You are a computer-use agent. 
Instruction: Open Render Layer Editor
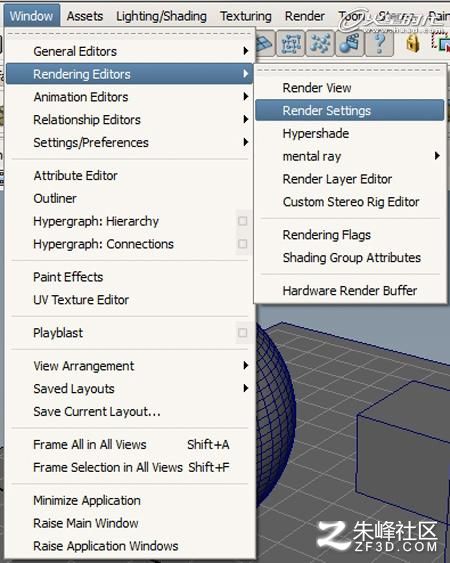click(x=337, y=179)
